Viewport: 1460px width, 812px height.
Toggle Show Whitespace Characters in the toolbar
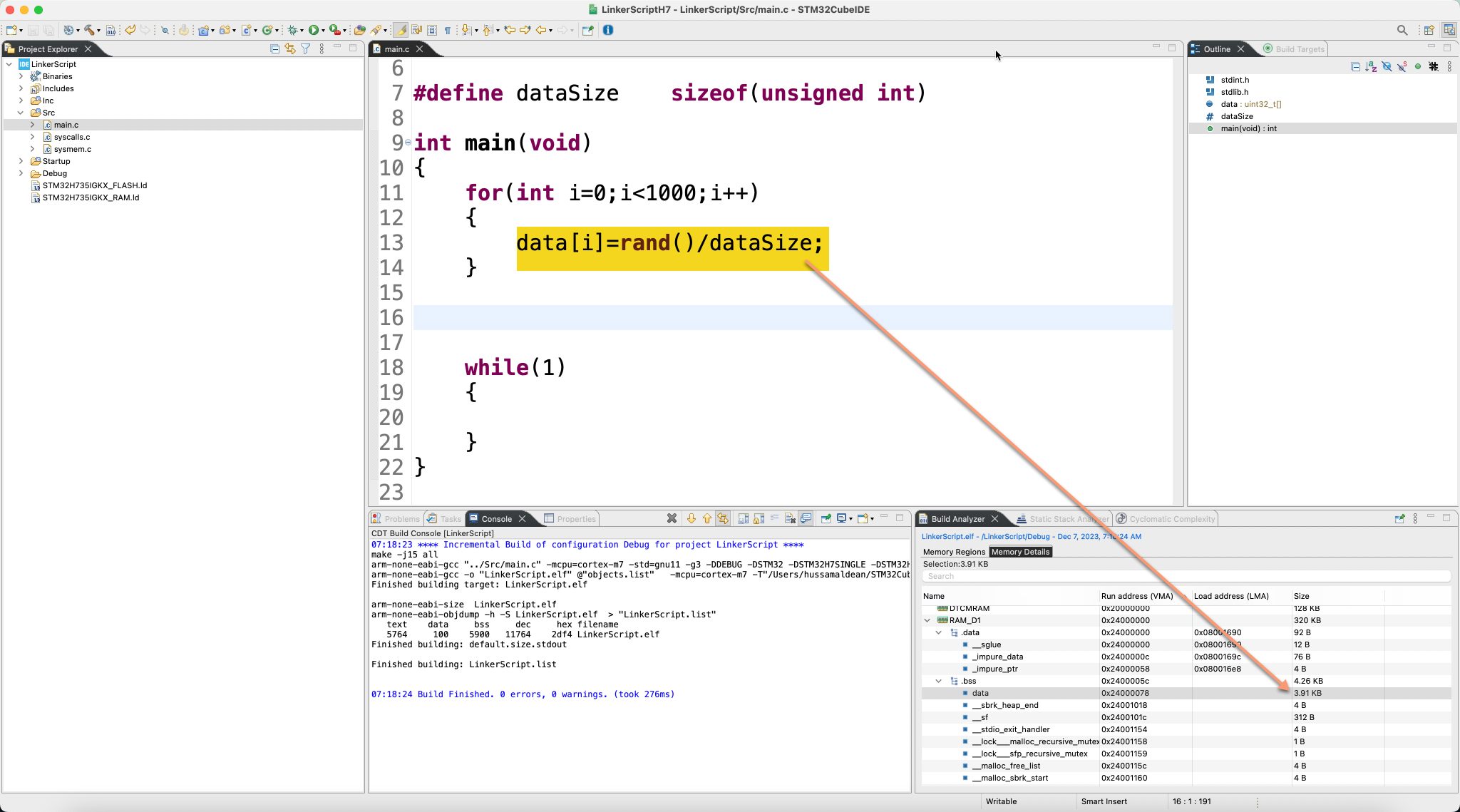click(447, 30)
